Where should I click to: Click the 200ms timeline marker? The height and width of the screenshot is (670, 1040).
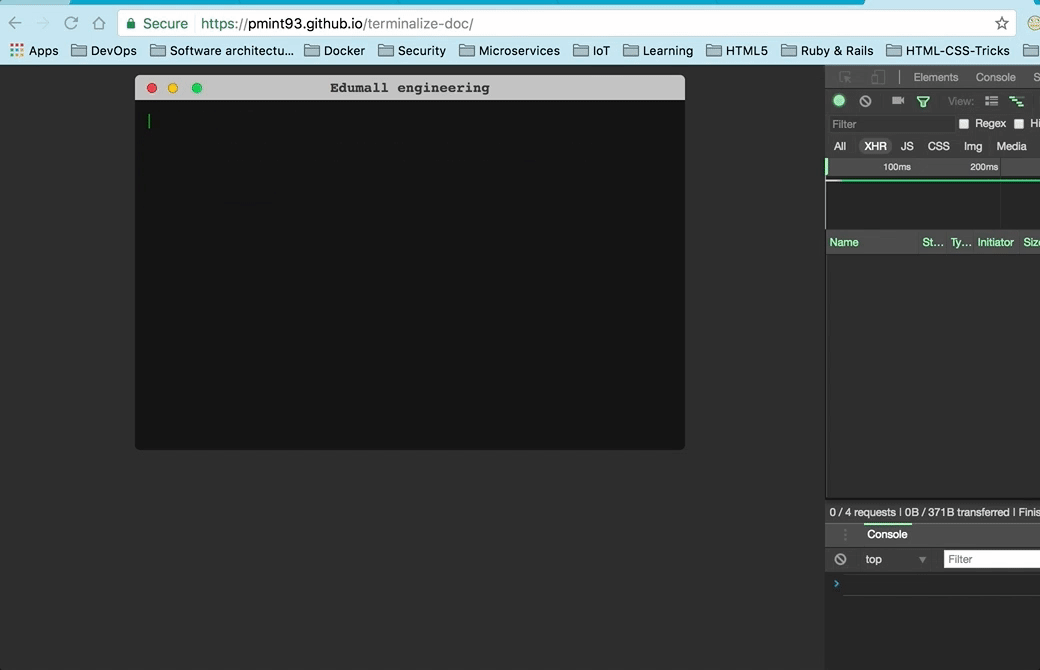coord(984,167)
